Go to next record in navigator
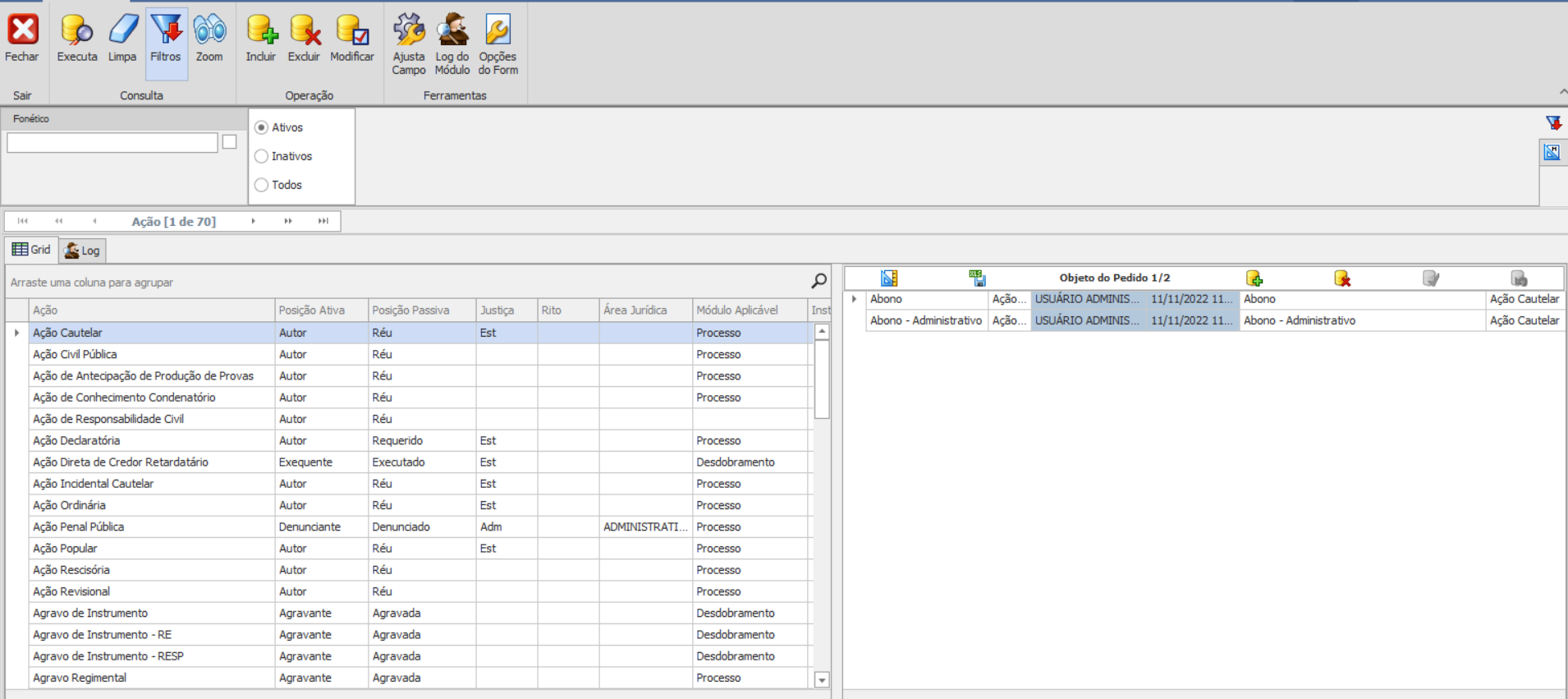This screenshot has width=1568, height=699. click(x=253, y=221)
